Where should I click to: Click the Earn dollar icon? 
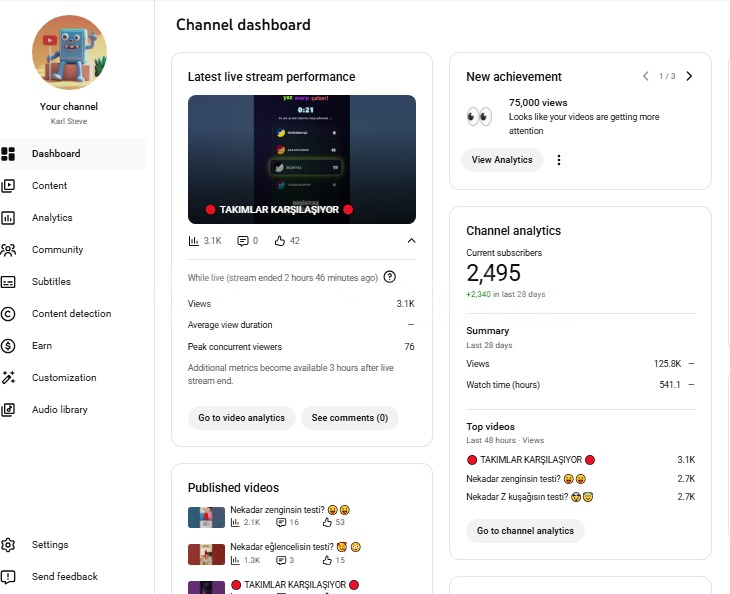coord(9,346)
